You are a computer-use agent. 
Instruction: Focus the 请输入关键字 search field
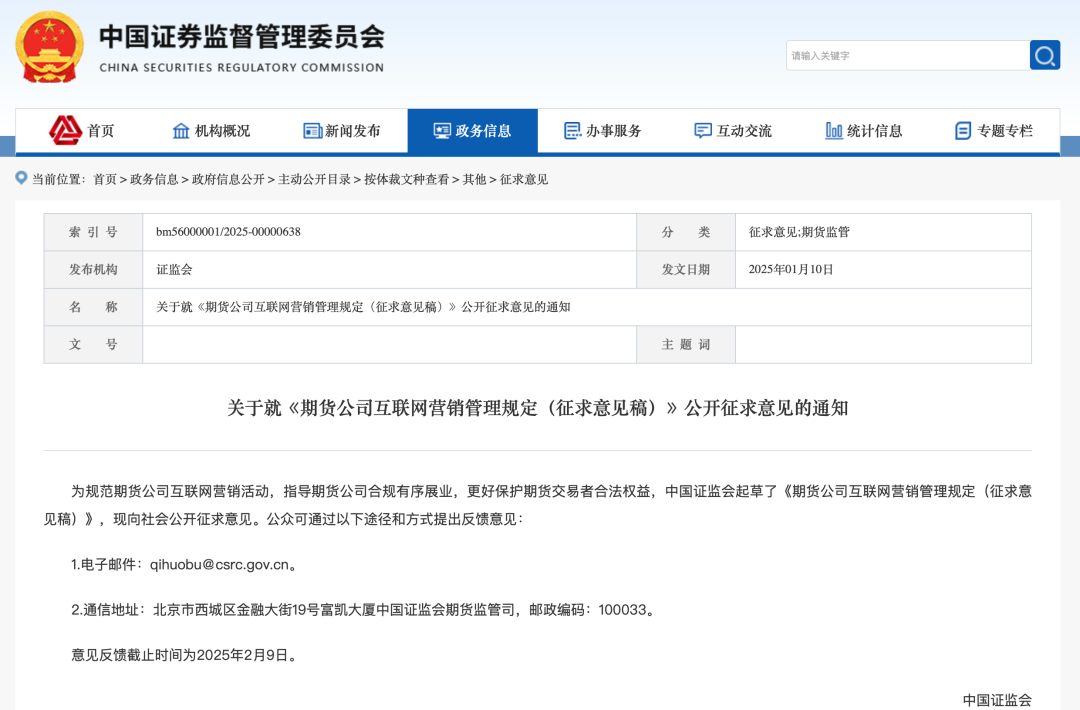click(x=906, y=56)
